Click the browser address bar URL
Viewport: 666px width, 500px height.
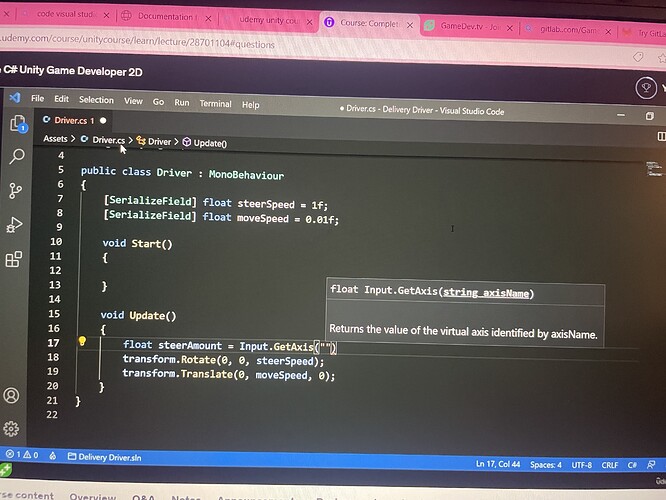pos(137,41)
